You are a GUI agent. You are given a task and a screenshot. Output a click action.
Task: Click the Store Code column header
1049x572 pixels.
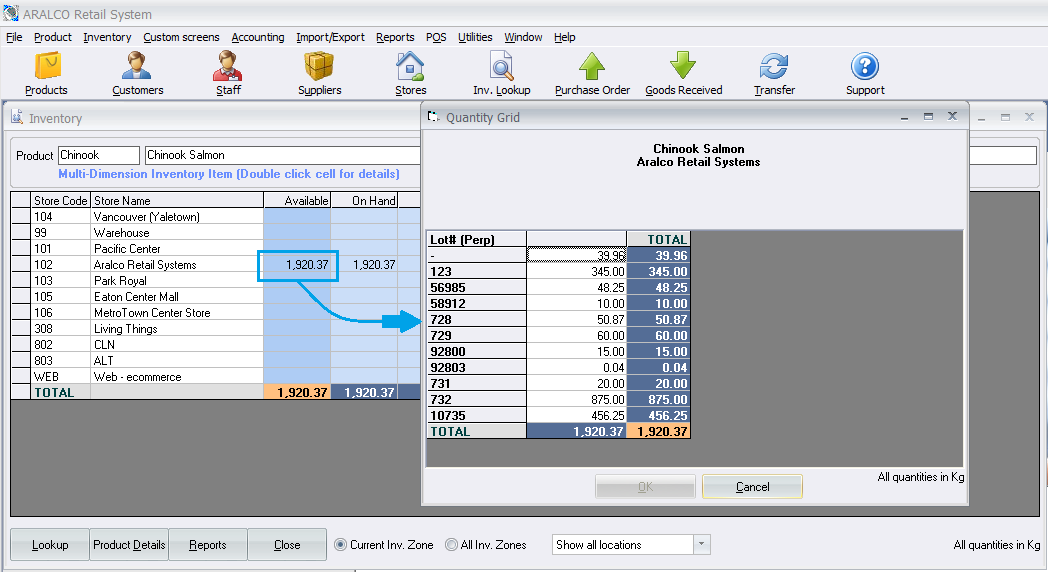click(x=60, y=201)
